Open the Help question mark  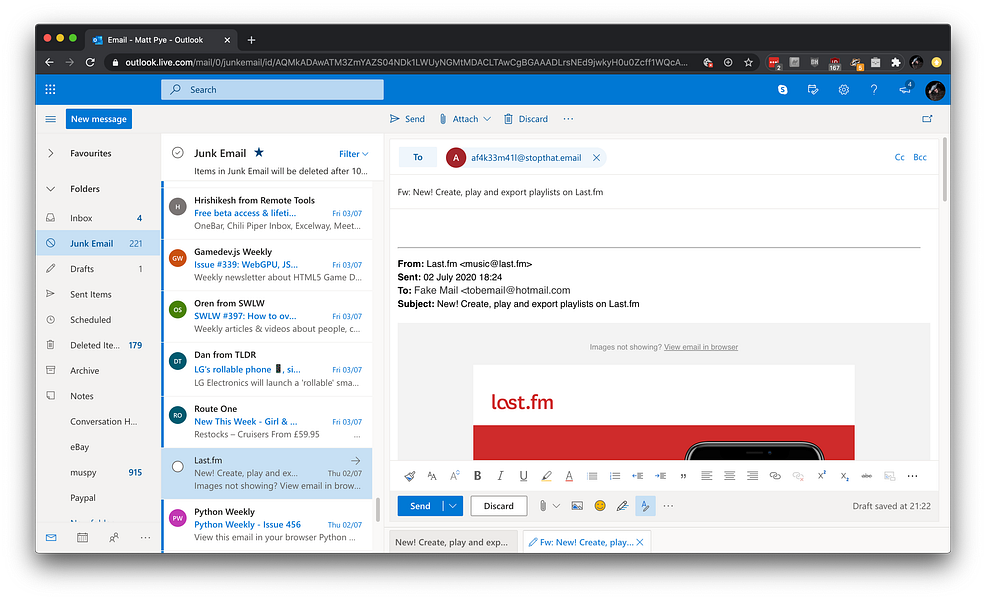[873, 89]
